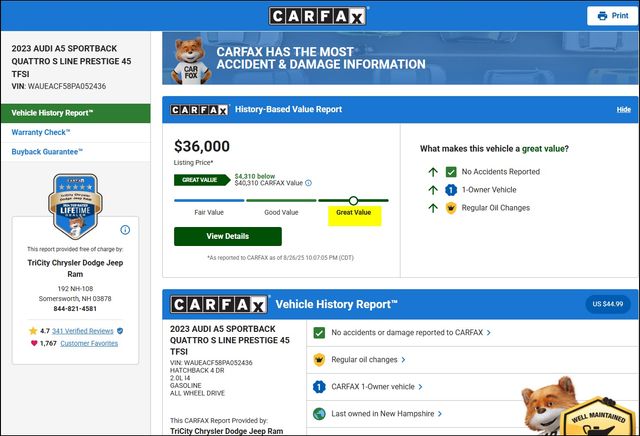The image size is (640, 436).
Task: Click the blue 1-Owner badge in history row
Action: (x=319, y=387)
